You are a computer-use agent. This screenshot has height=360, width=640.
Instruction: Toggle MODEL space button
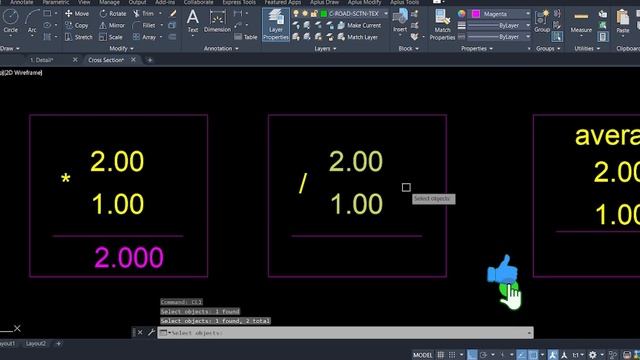click(422, 355)
